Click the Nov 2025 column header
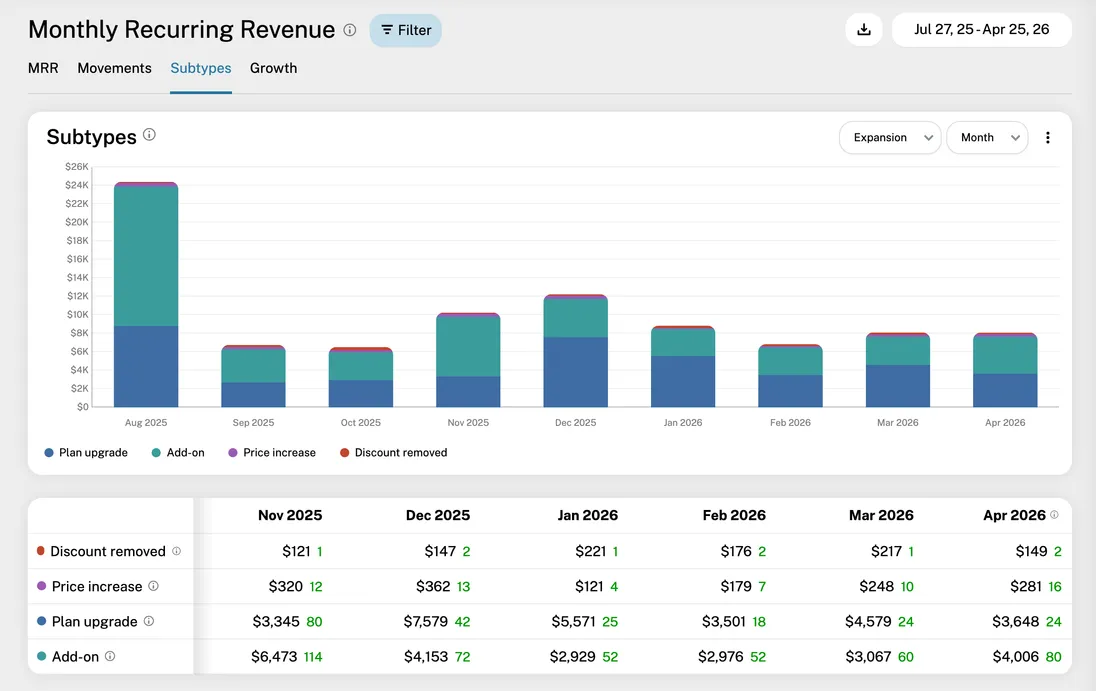This screenshot has width=1096, height=691. (x=290, y=515)
